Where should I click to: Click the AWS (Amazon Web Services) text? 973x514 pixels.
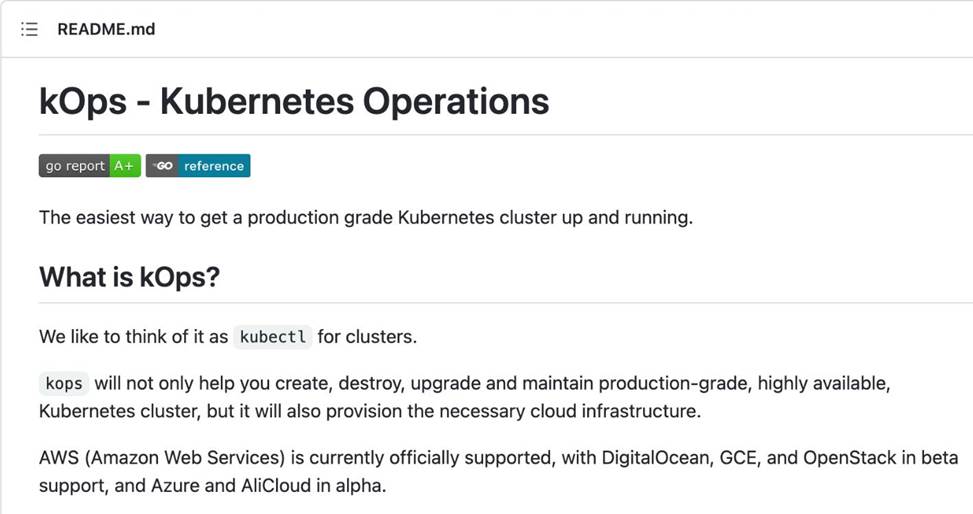(x=162, y=459)
